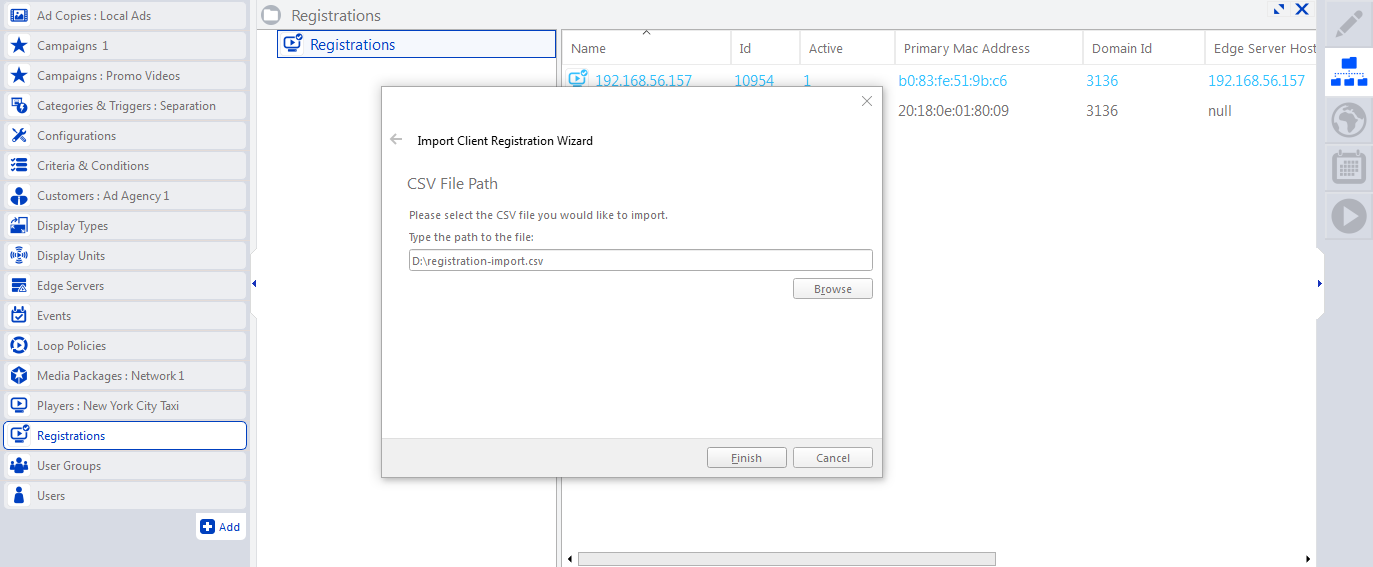Close the Import Client Registration Wizard dialog
Viewport: 1373px width, 567px height.
[x=866, y=101]
